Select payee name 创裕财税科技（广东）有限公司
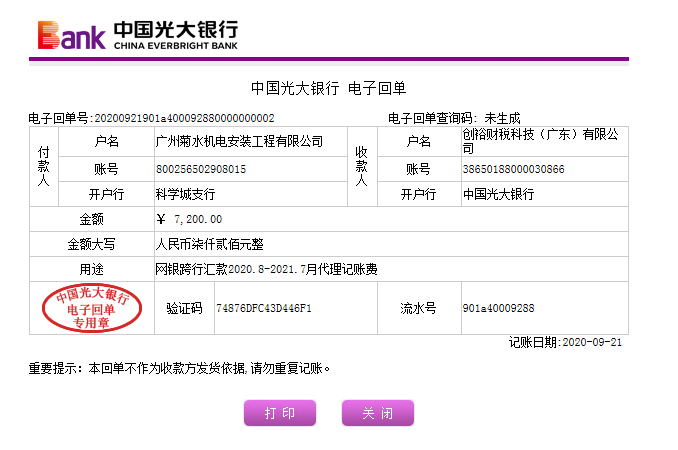 (x=540, y=141)
